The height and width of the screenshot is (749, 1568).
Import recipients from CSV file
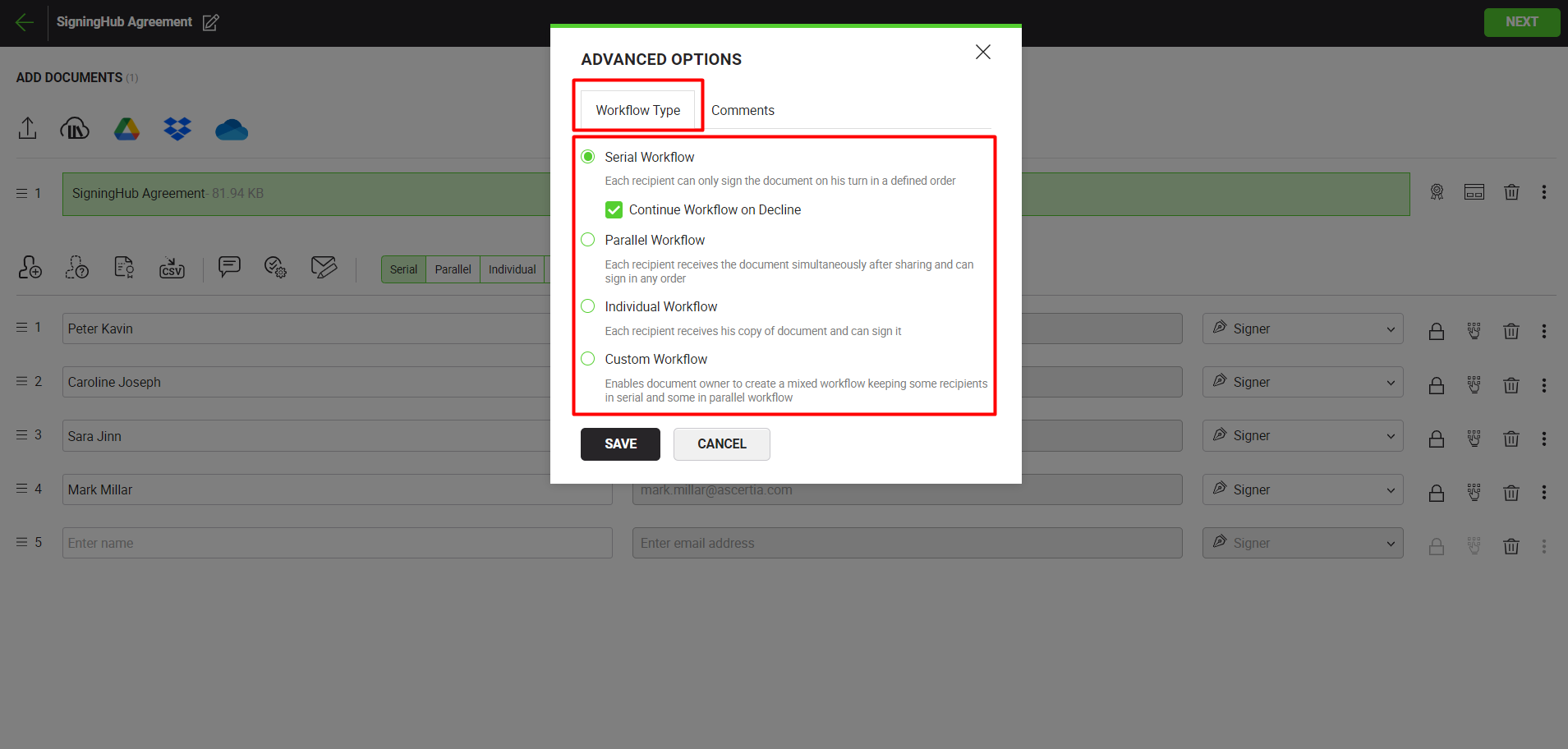pyautogui.click(x=172, y=267)
